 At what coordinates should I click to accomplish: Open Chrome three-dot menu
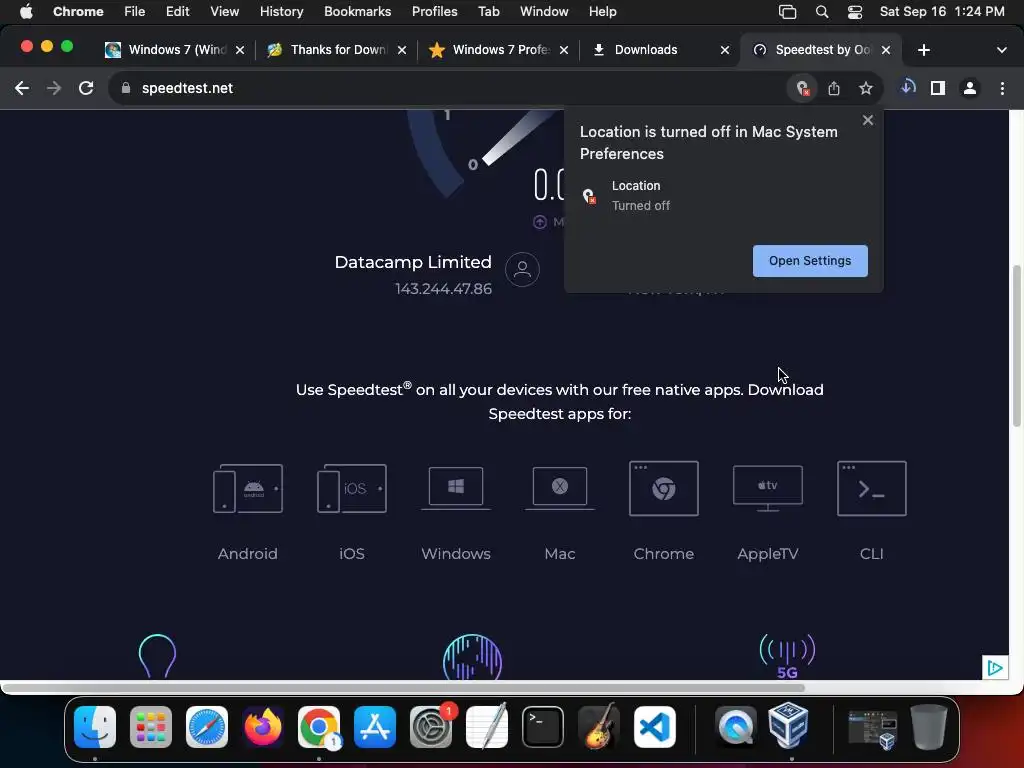tap(1002, 88)
